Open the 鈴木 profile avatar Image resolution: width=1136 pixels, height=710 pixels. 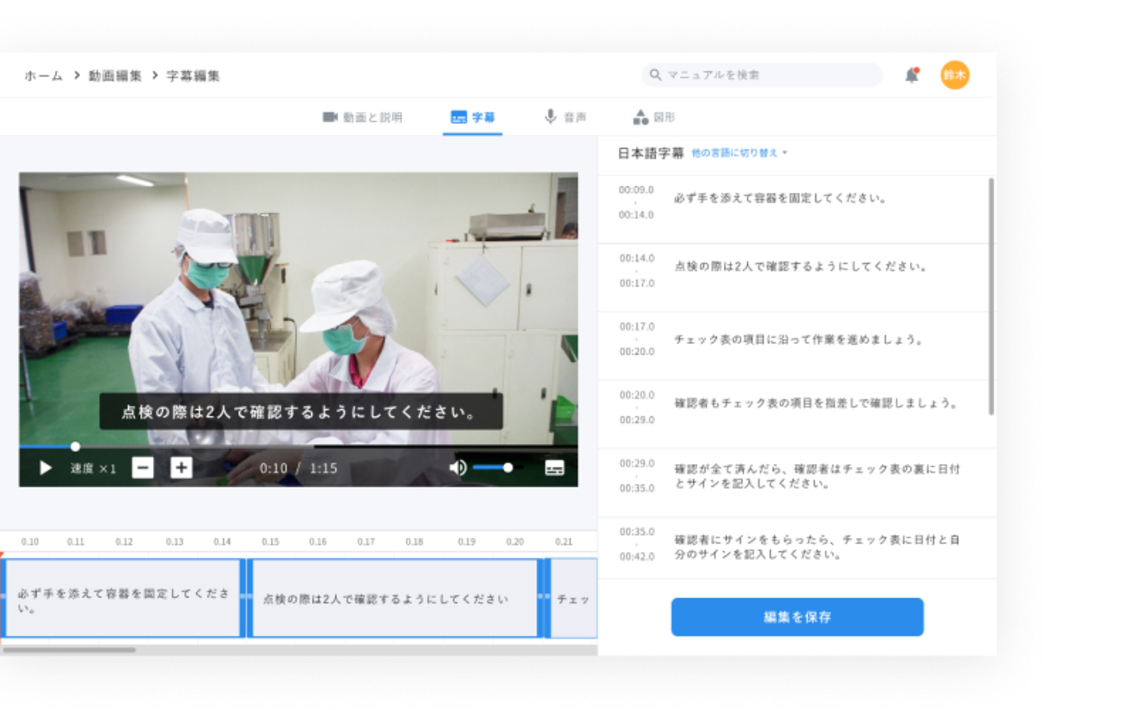point(954,74)
